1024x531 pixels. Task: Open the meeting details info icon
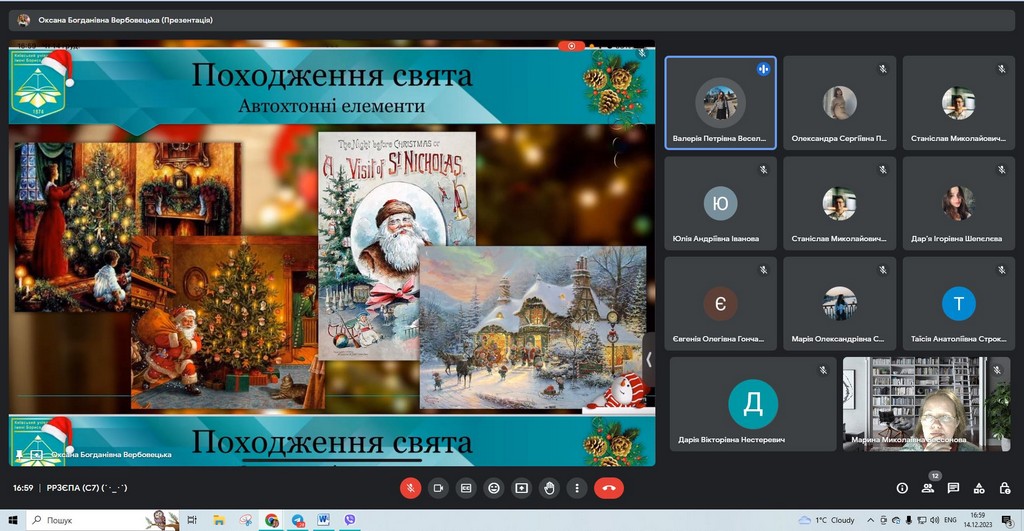pyautogui.click(x=902, y=488)
